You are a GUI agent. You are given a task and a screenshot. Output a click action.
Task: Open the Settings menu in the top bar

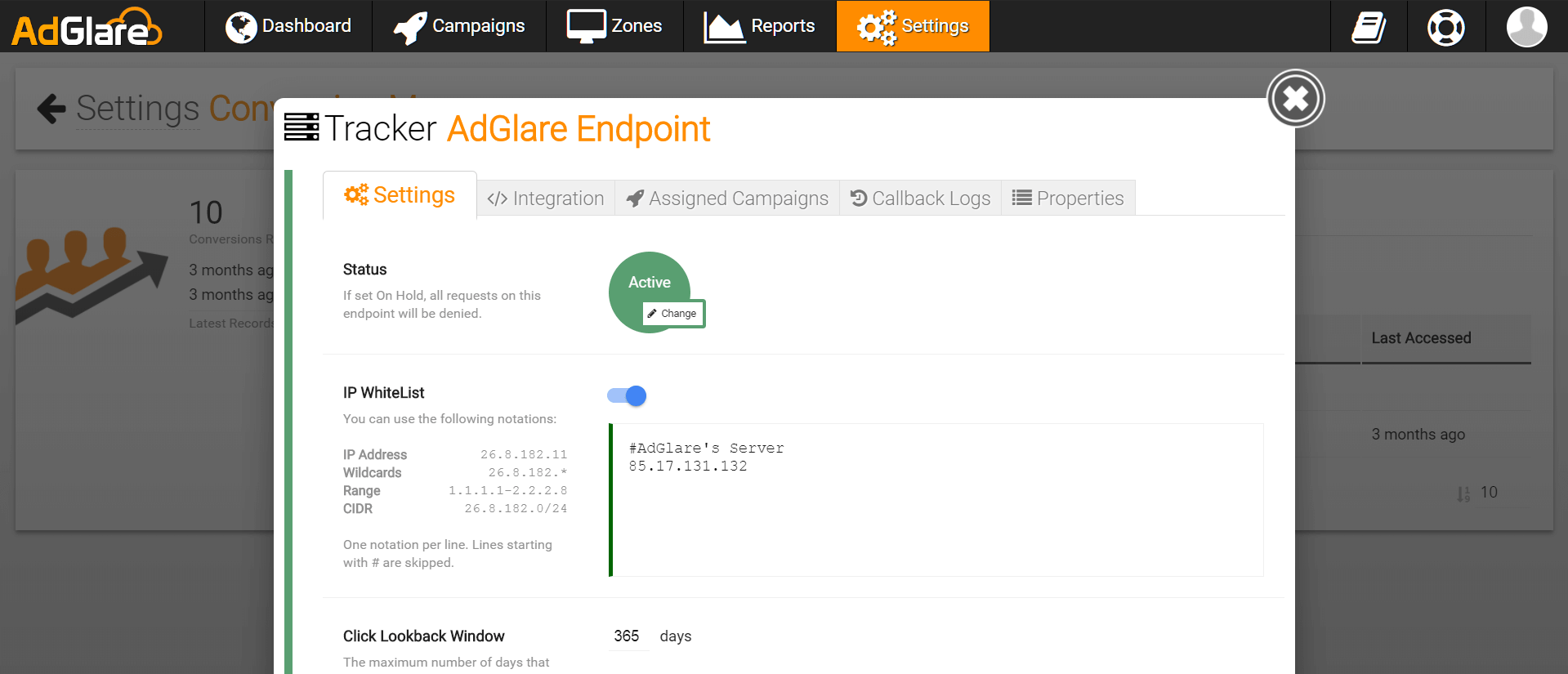[913, 26]
